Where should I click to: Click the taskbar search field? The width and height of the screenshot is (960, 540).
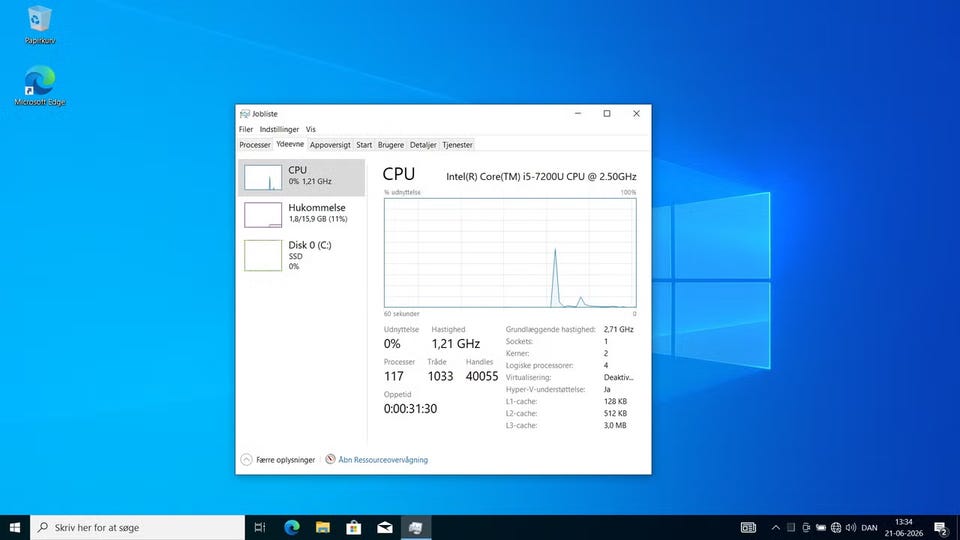tap(137, 527)
